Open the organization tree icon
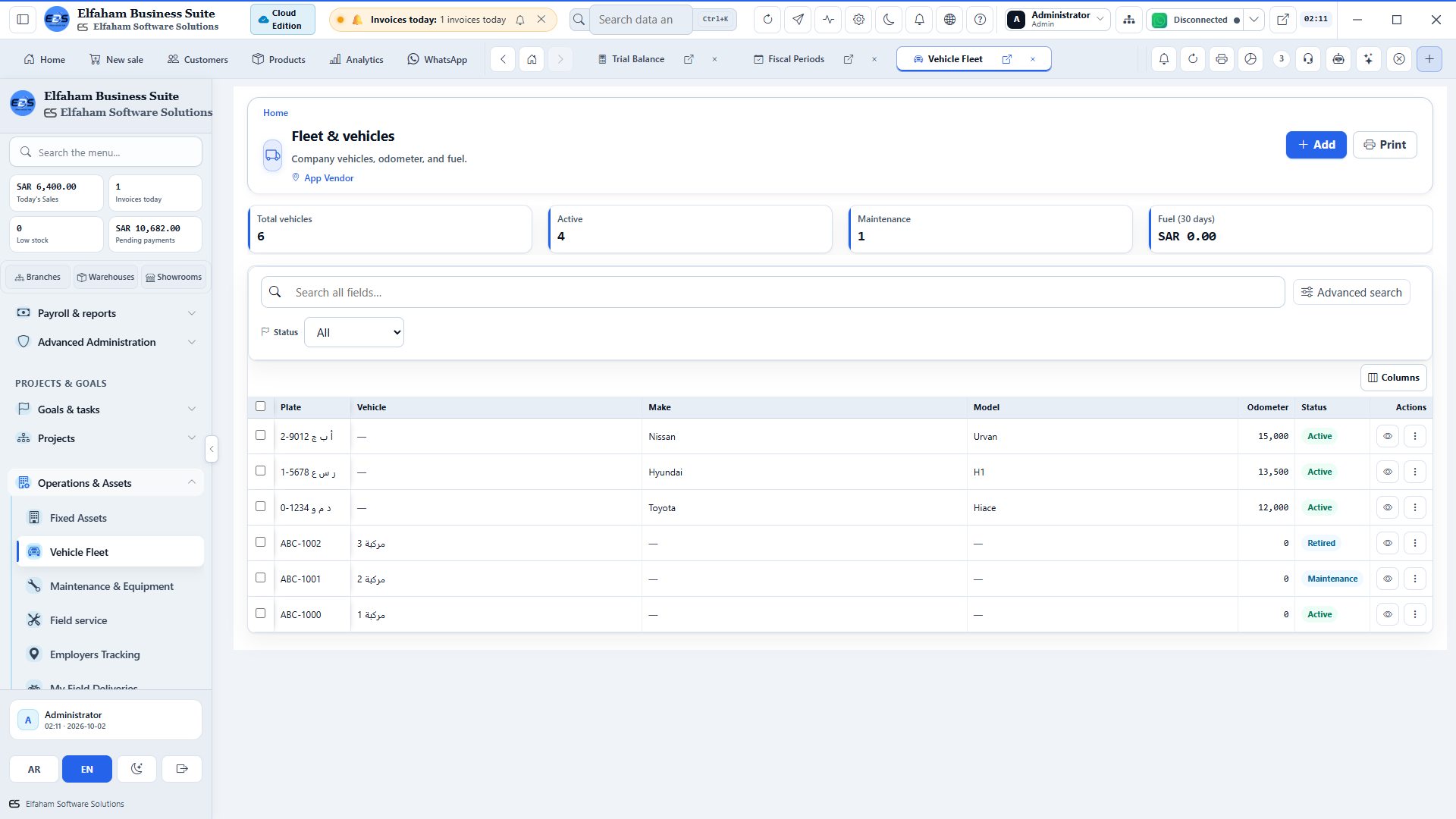Viewport: 1456px width, 819px height. [x=1129, y=20]
